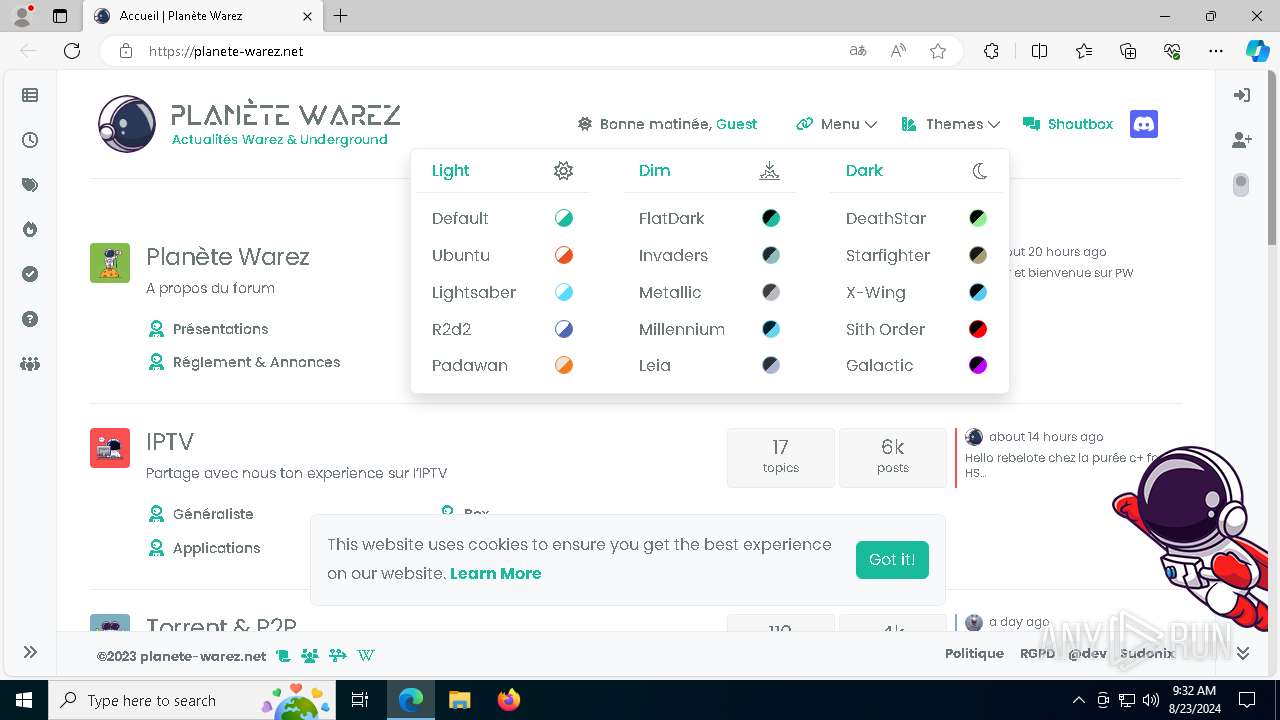Select the Metallic theme entry
The image size is (1280, 720).
tap(709, 292)
